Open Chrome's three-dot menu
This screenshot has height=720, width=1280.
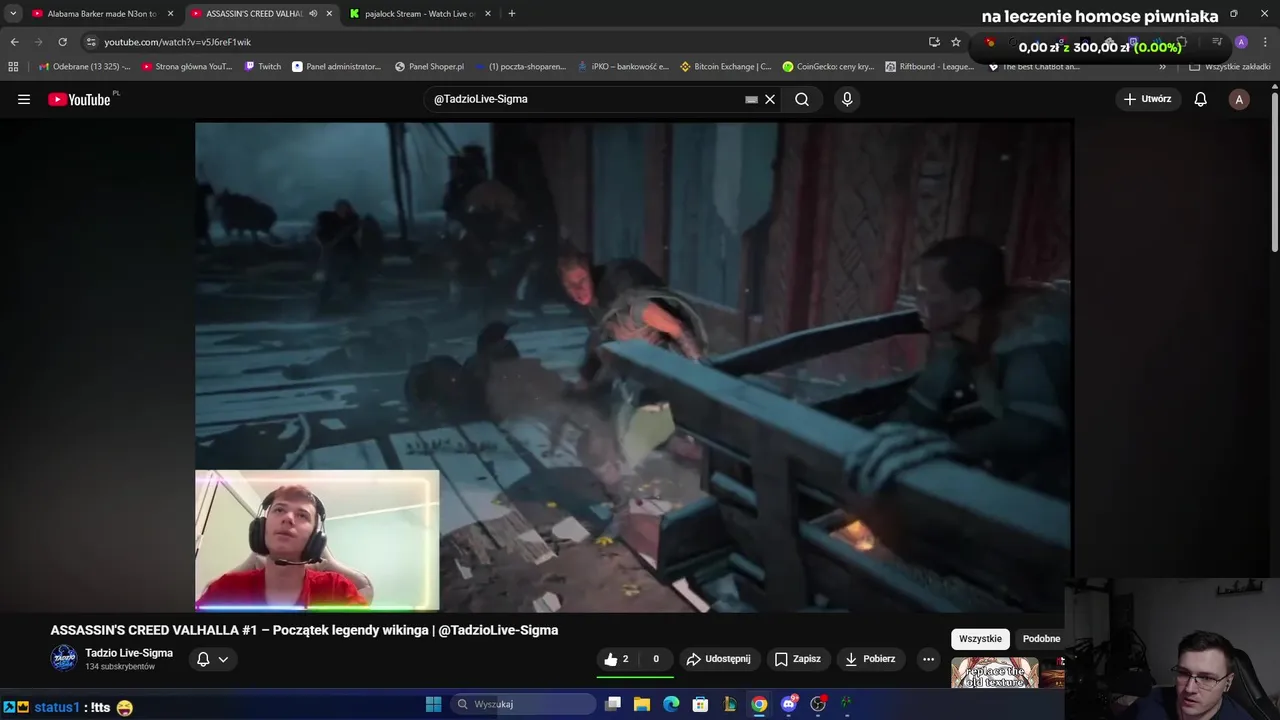[x=1266, y=42]
